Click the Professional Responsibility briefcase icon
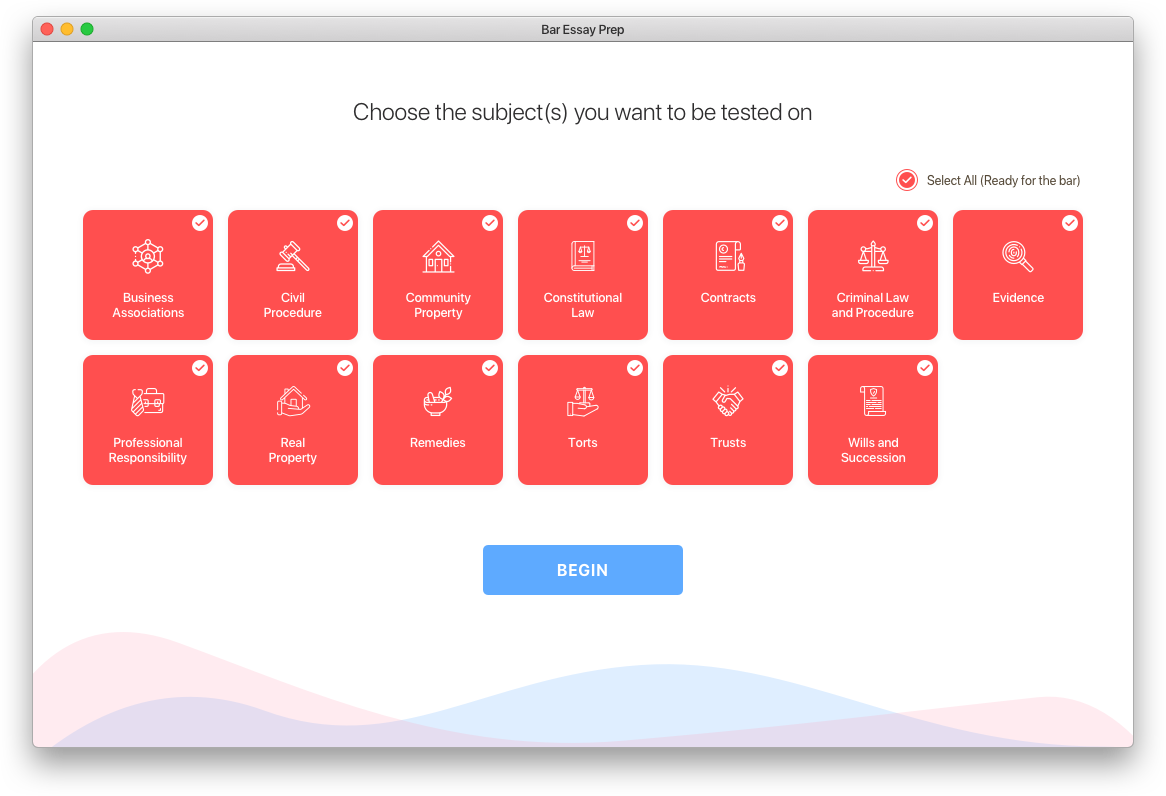 148,402
